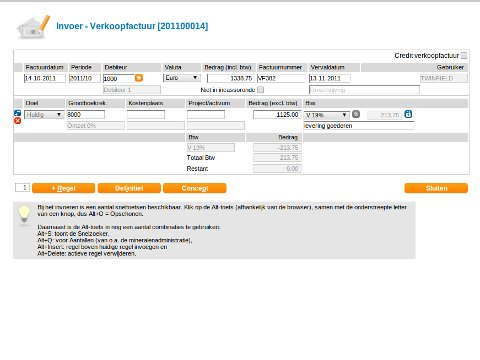The width and height of the screenshot is (480, 360).
Task: Click the summary Btw field V 19%
Action: [x=211, y=148]
